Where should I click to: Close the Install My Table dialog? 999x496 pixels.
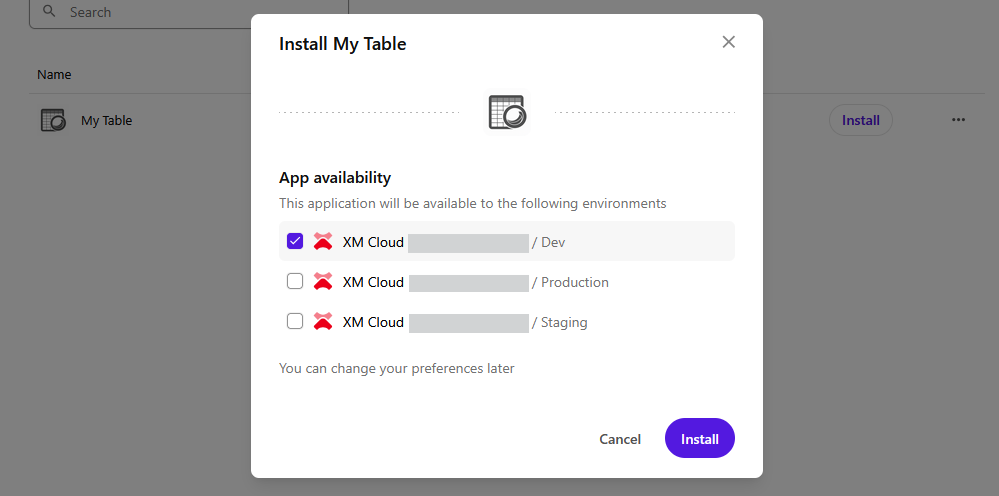(x=728, y=42)
